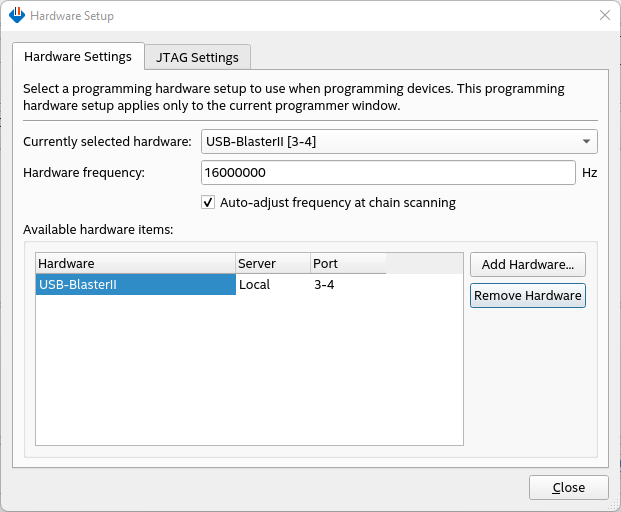Click the Available hardware items label

[98, 230]
